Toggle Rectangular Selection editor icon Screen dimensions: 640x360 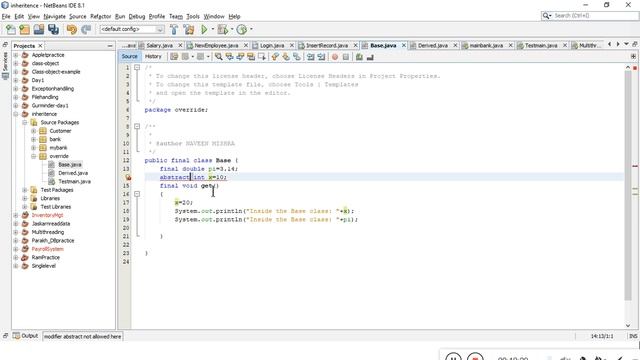(x=262, y=57)
